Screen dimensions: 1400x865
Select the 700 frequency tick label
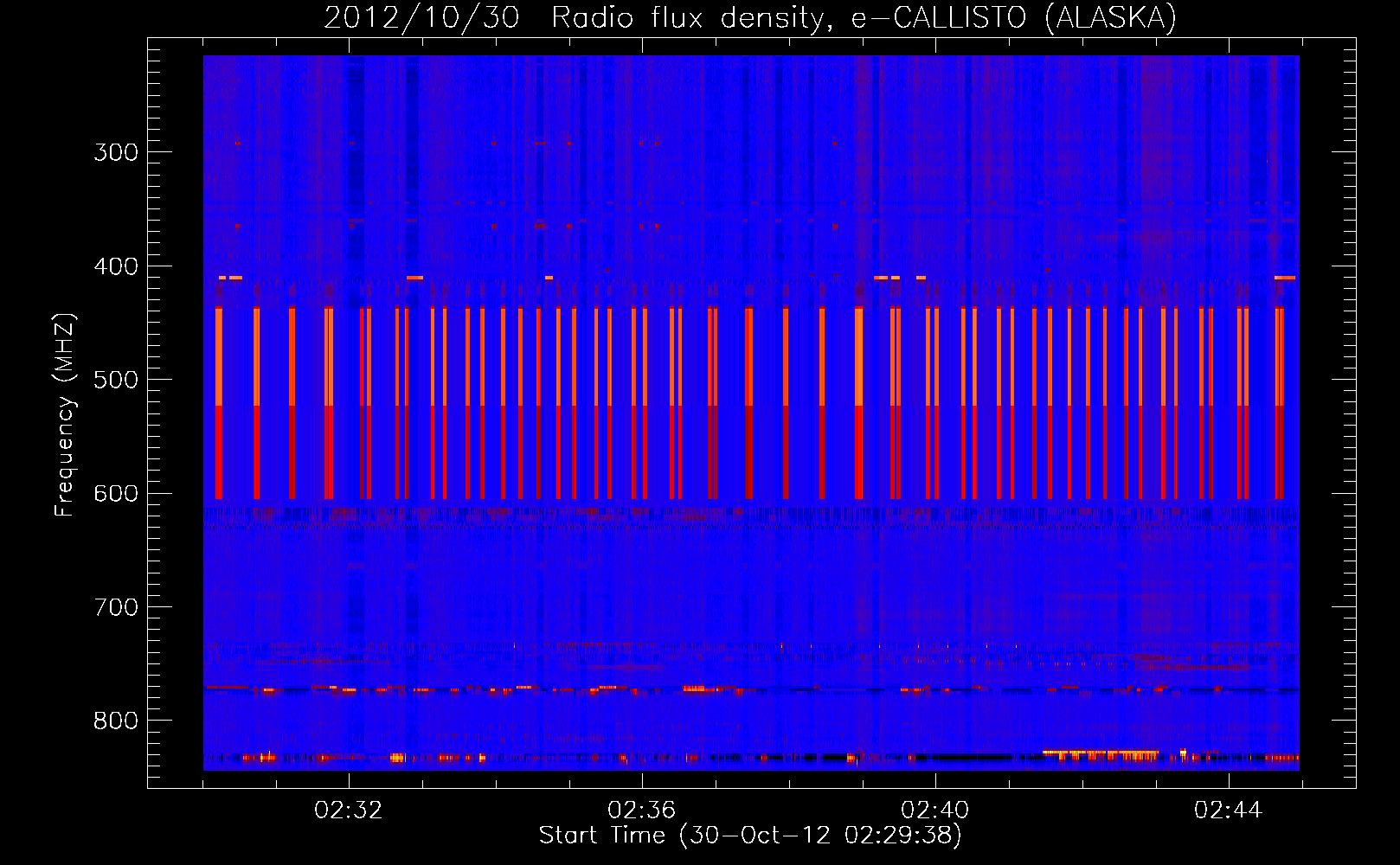116,607
